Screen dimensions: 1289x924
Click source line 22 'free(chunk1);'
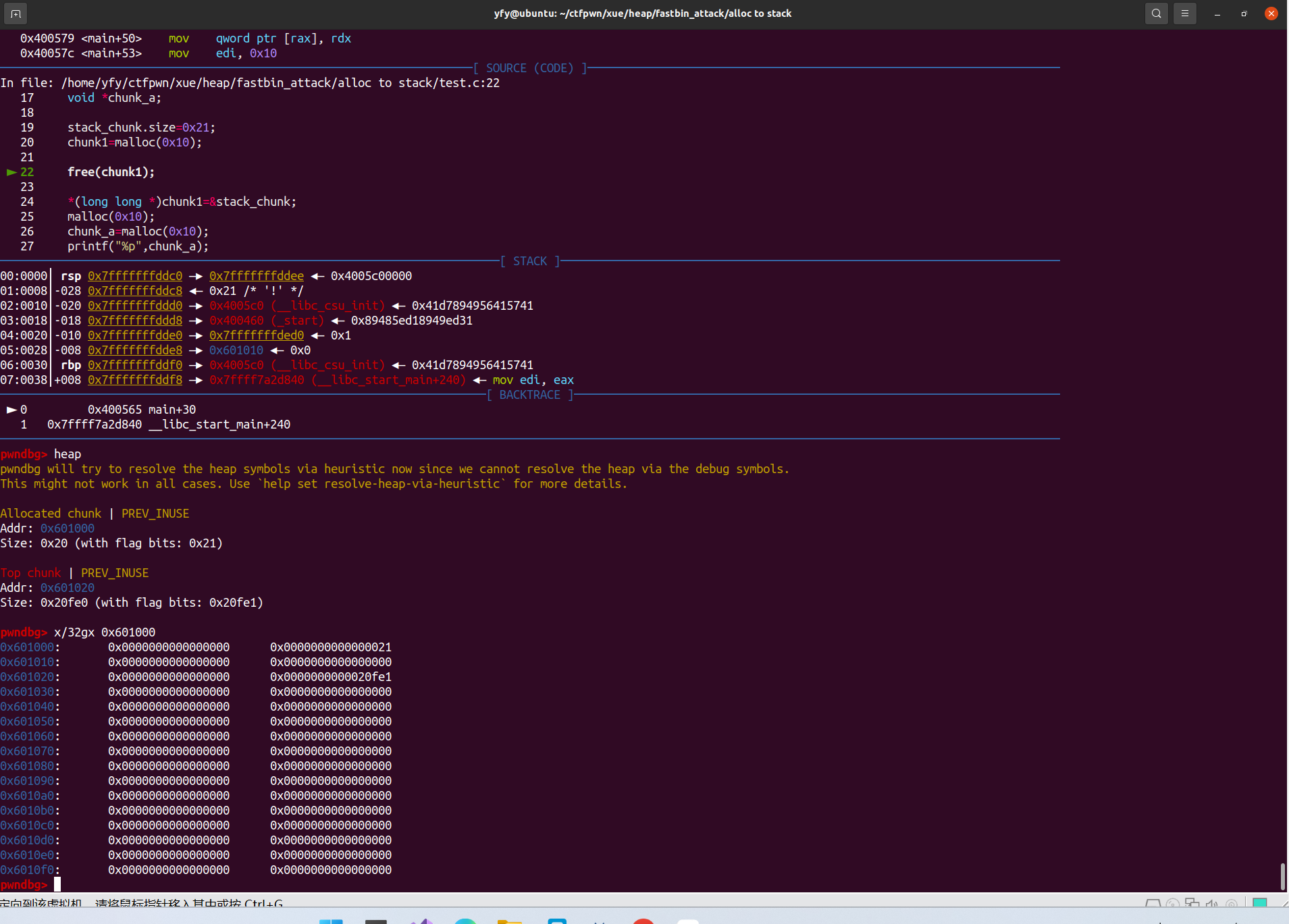coord(111,172)
